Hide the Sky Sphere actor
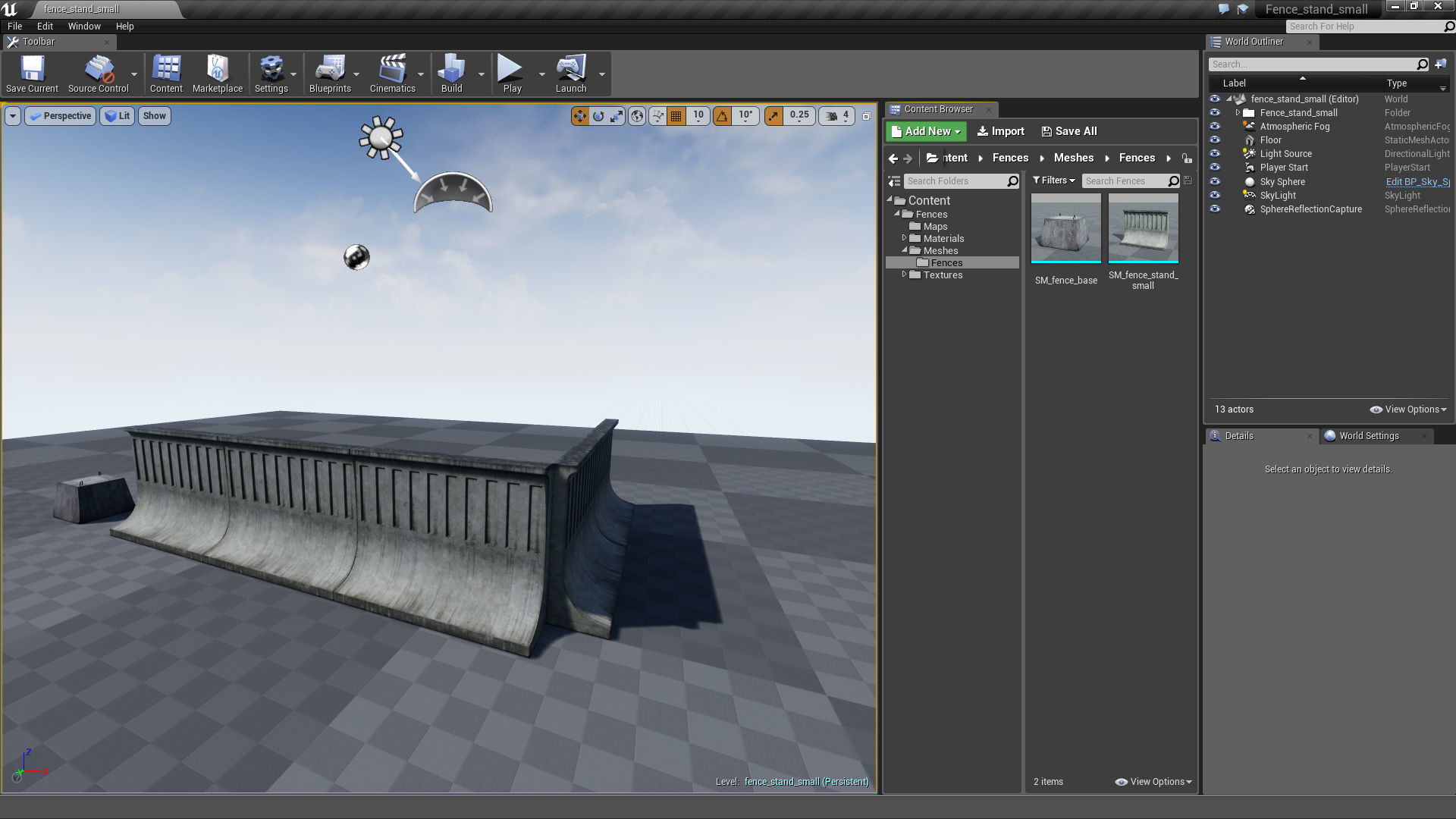1456x819 pixels. pos(1215,182)
